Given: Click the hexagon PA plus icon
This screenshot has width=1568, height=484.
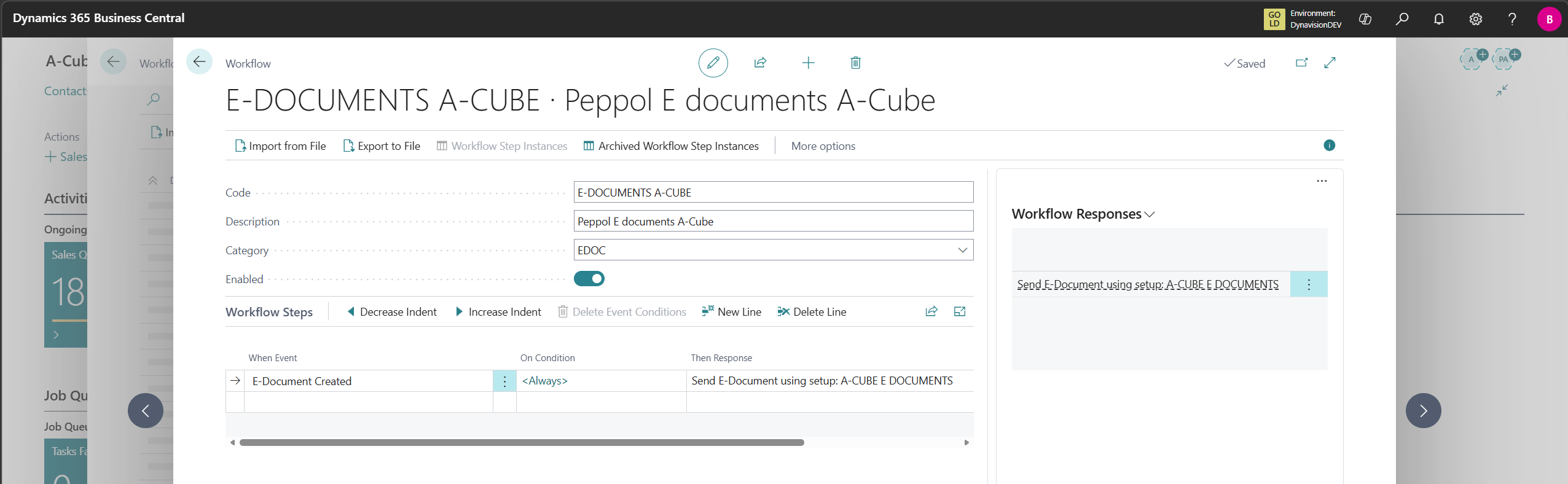Looking at the screenshot, I should click(1505, 58).
